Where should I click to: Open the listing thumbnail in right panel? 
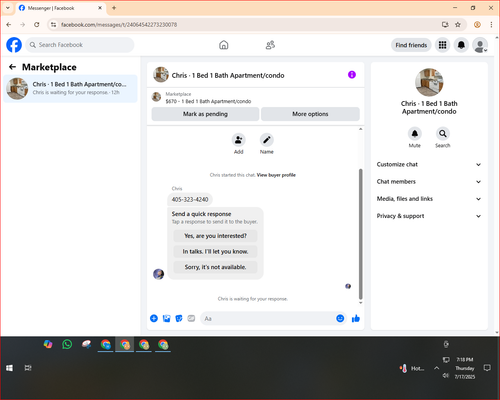click(429, 82)
